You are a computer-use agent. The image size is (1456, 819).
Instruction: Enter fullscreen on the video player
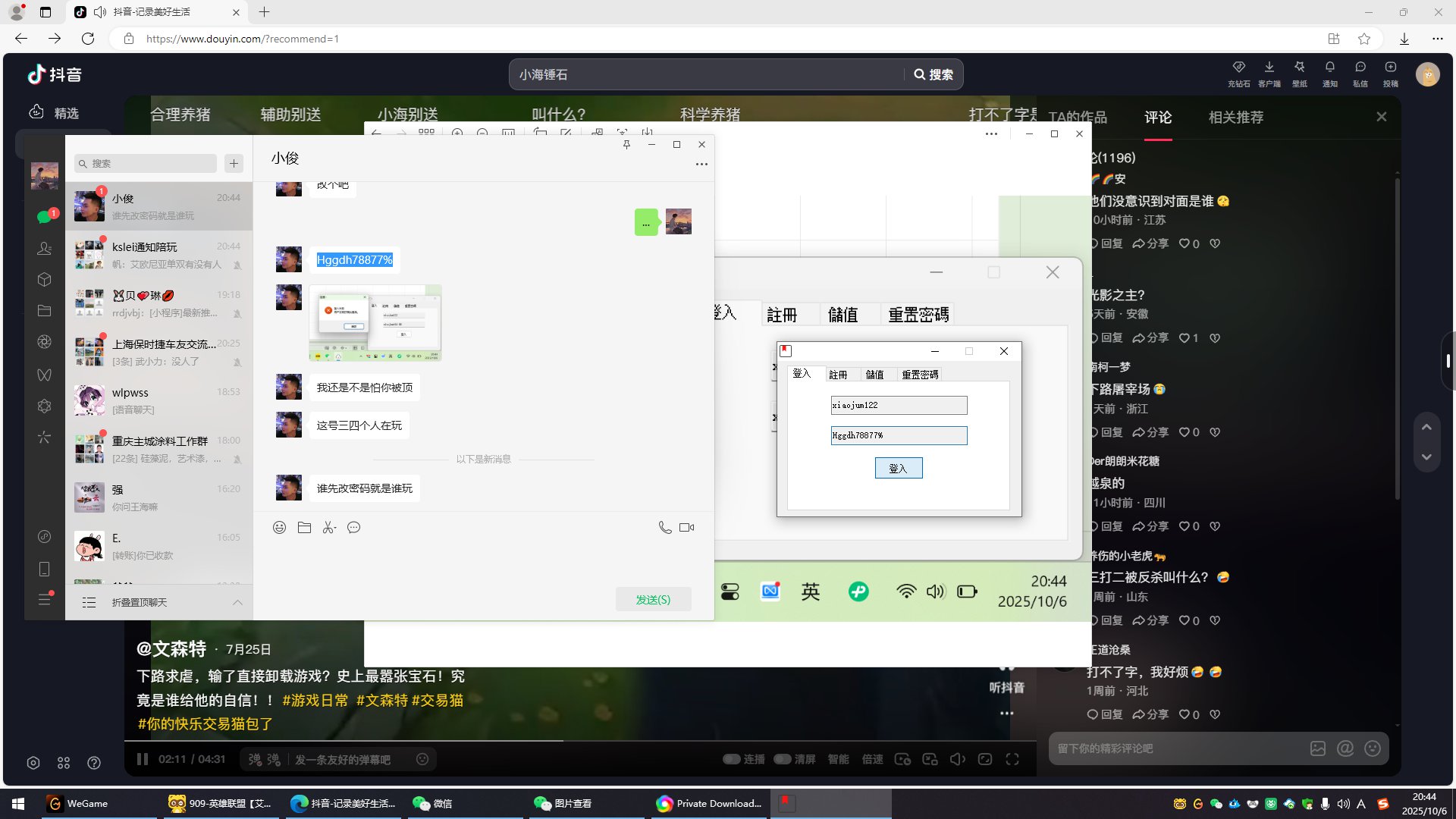click(x=1012, y=759)
